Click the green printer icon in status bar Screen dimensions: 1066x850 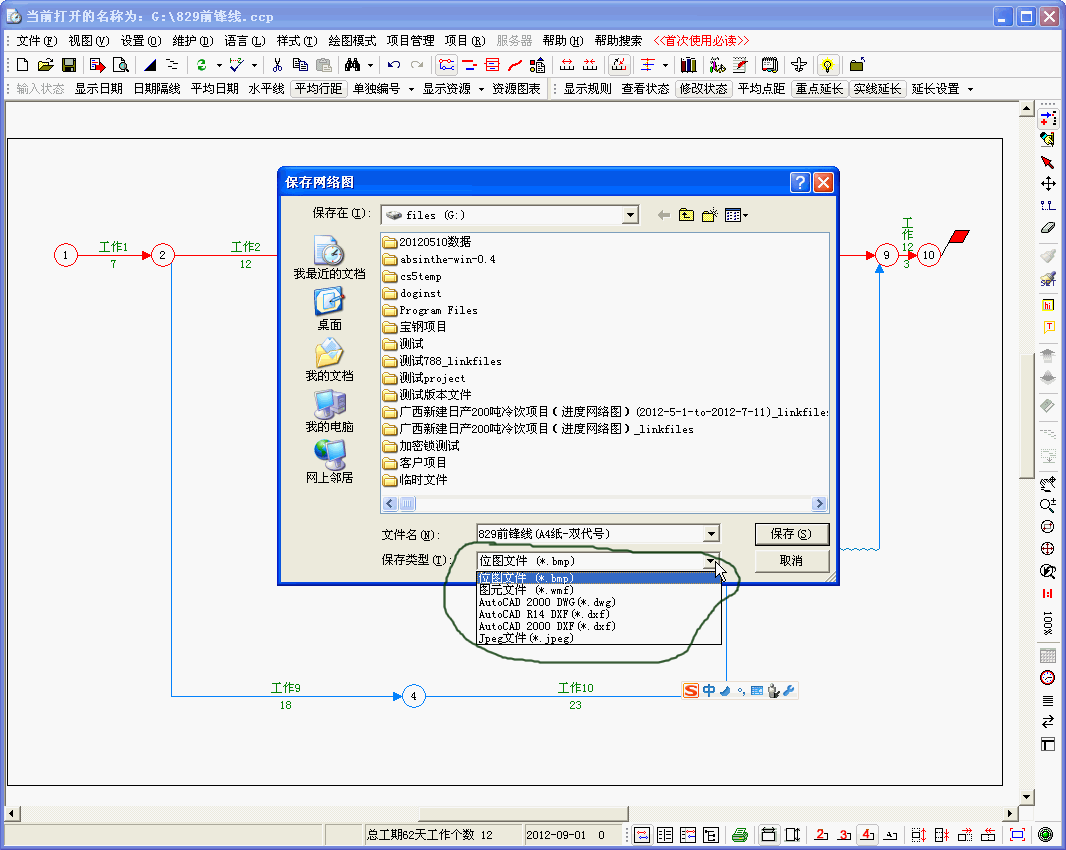[740, 834]
